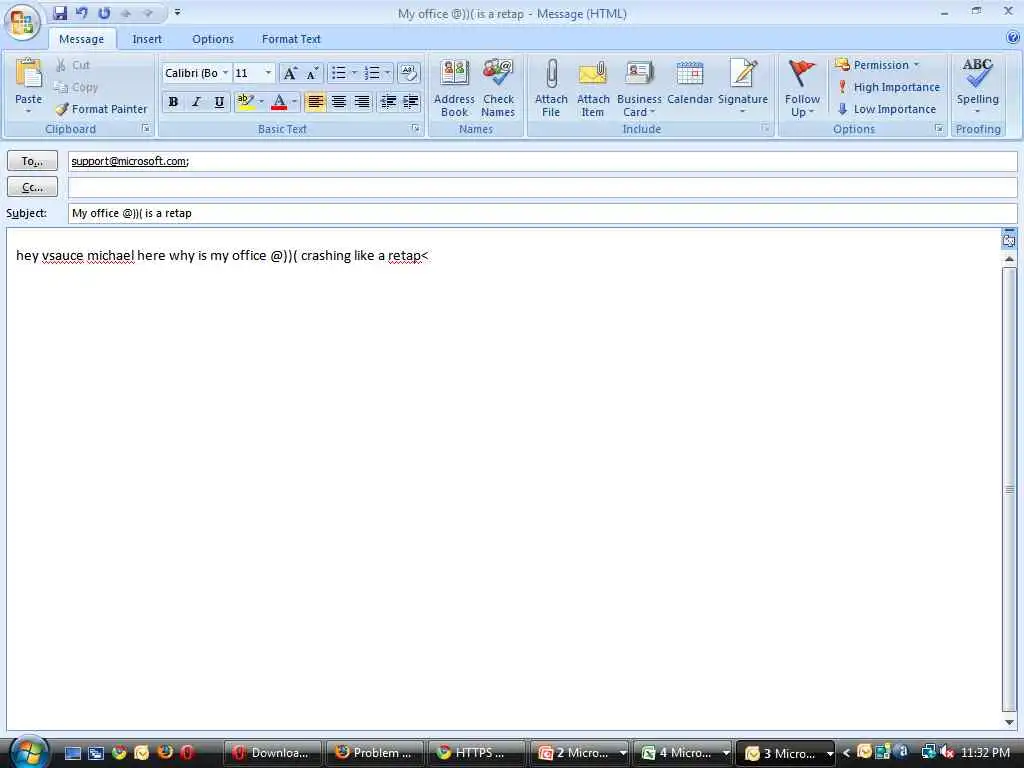Switch to the Format Text tab
The image size is (1024, 768).
point(291,39)
